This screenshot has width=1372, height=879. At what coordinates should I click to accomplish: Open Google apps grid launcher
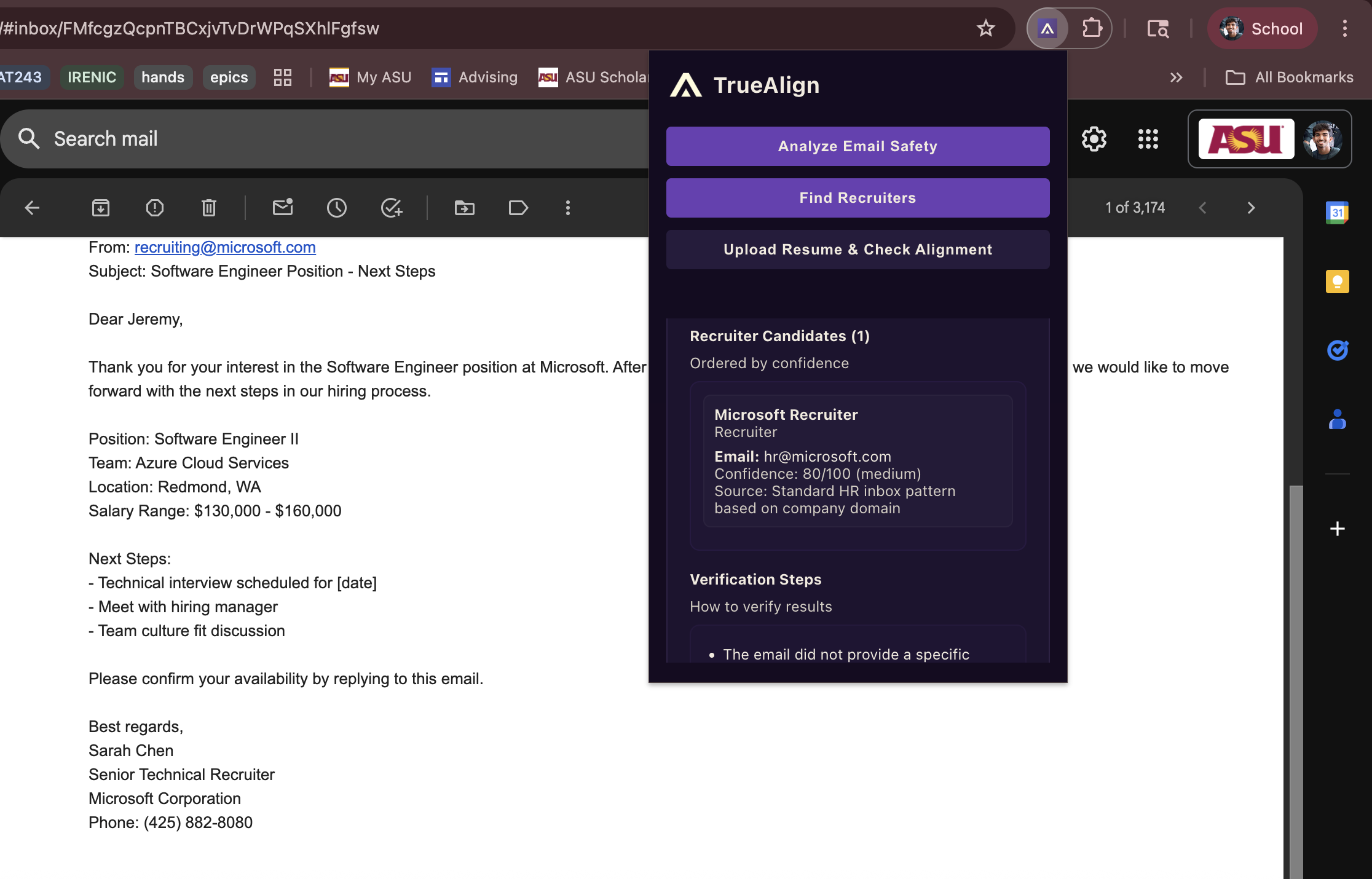coord(1148,139)
